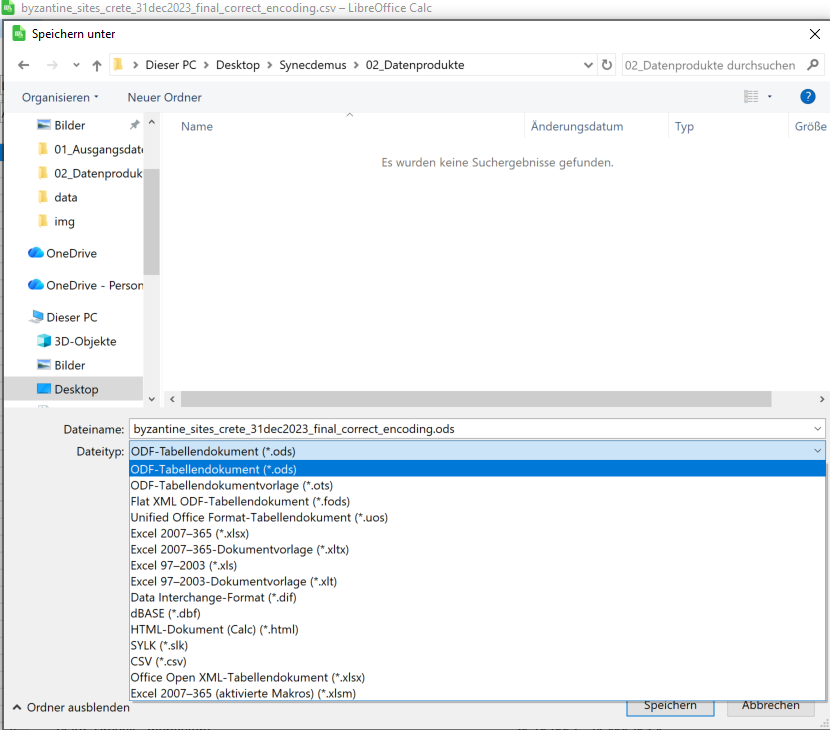Click the search magnifier icon
Image resolution: width=830 pixels, height=730 pixels.
pos(813,65)
